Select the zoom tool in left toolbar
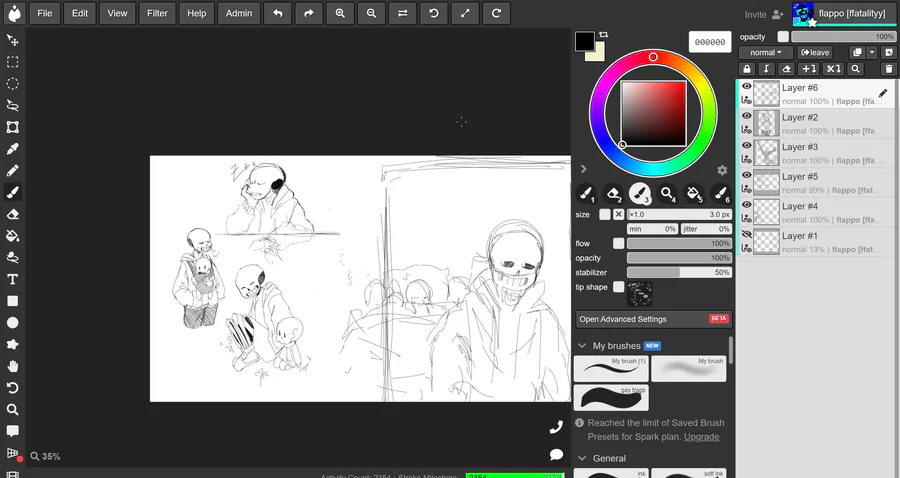The width and height of the screenshot is (900, 478). point(12,410)
